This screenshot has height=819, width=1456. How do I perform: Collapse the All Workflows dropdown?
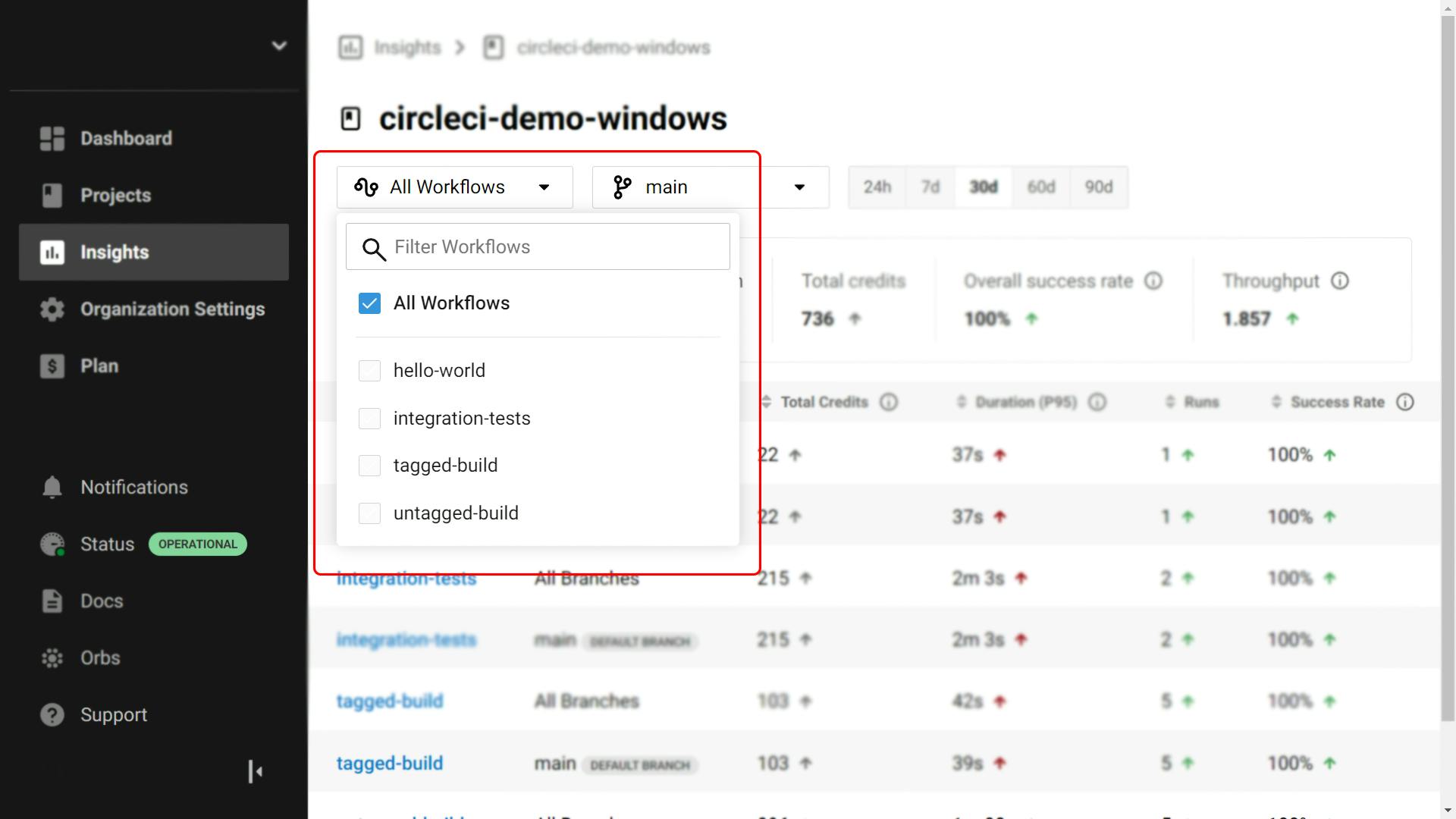click(544, 187)
